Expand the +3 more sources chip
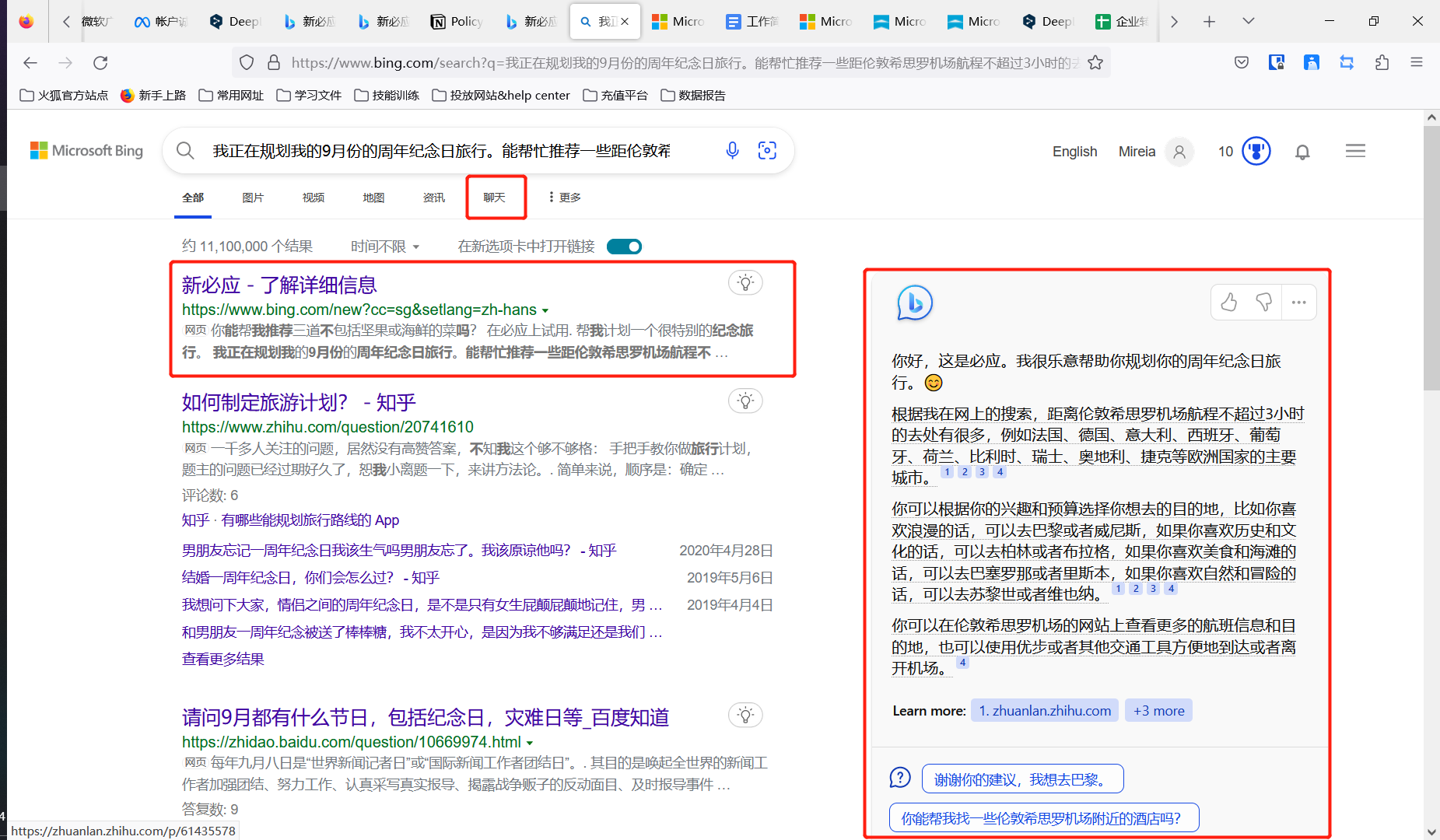Image resolution: width=1440 pixels, height=840 pixels. click(x=1158, y=711)
